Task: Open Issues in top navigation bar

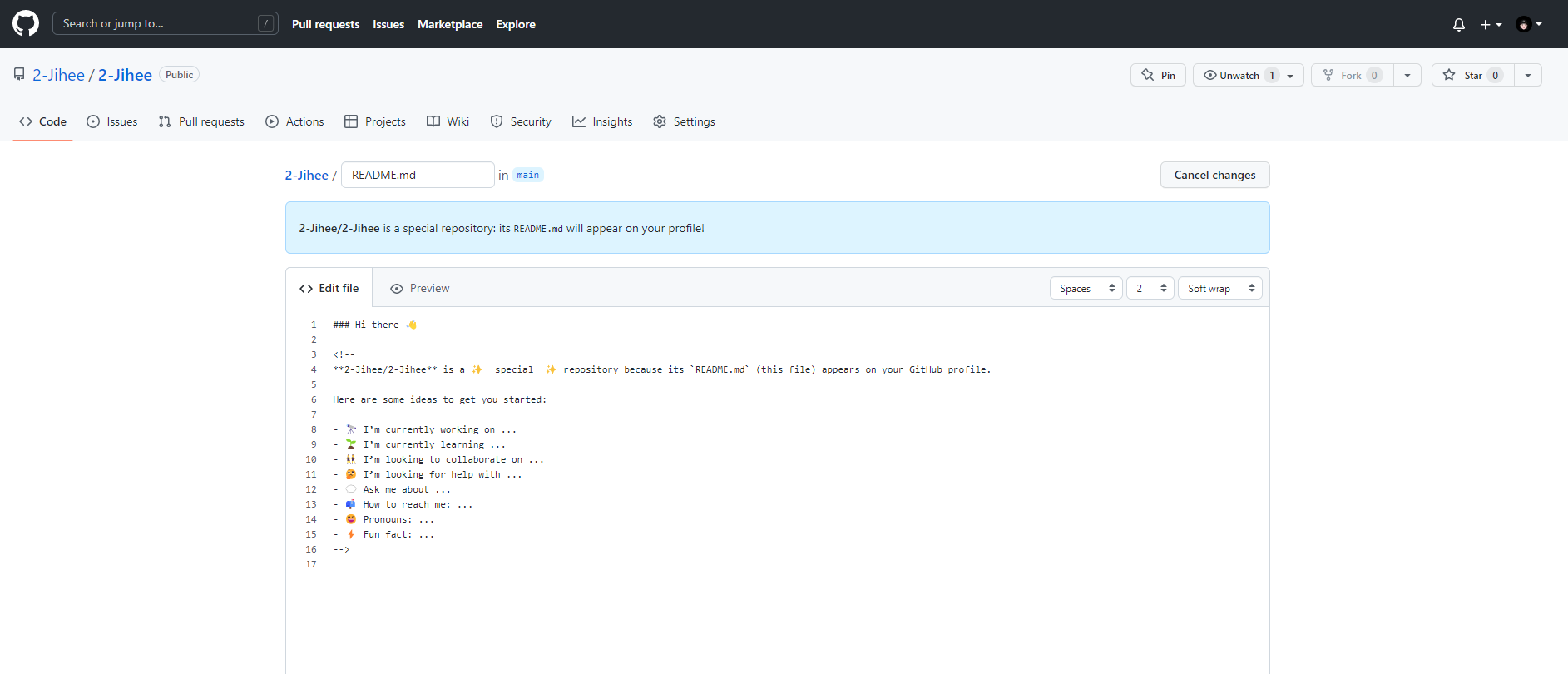Action: coord(388,24)
